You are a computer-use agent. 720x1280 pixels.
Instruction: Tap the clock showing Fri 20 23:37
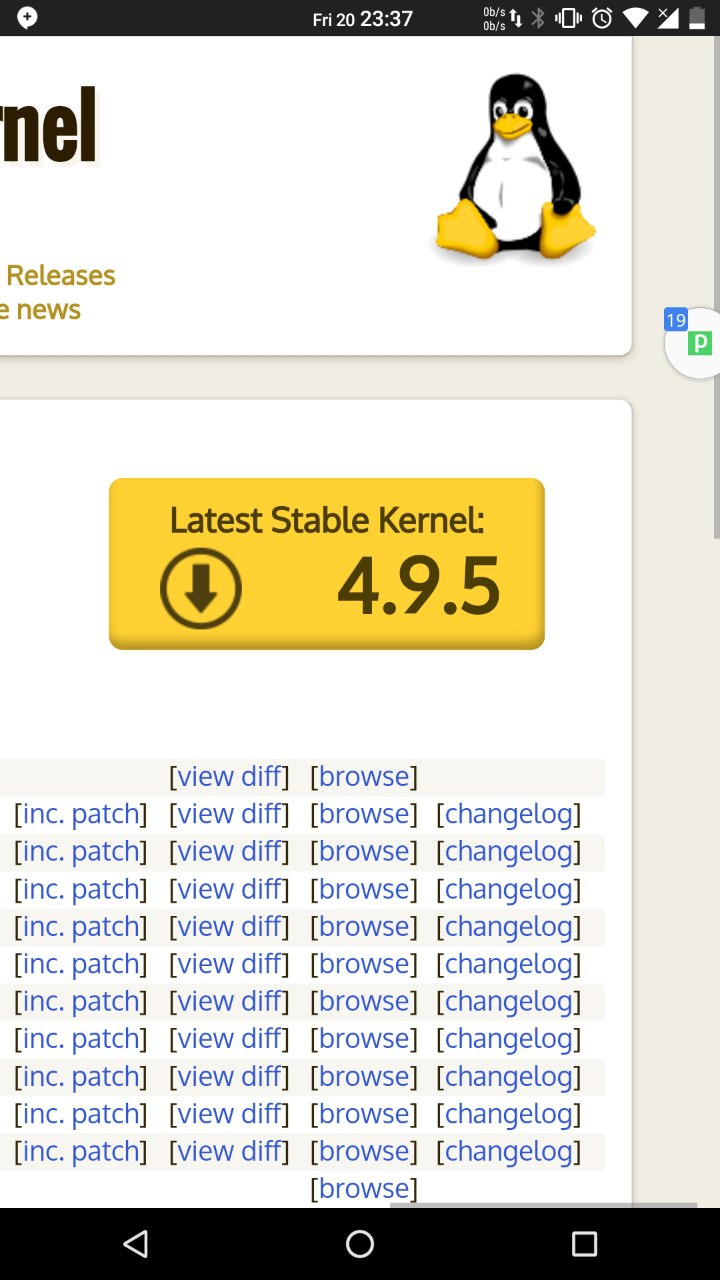(x=363, y=19)
